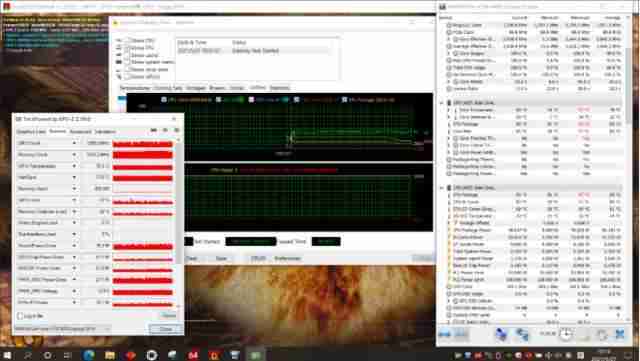Image resolution: width=640 pixels, height=361 pixels.
Task: Enable Log to file in GPU-Z
Action: (20, 316)
